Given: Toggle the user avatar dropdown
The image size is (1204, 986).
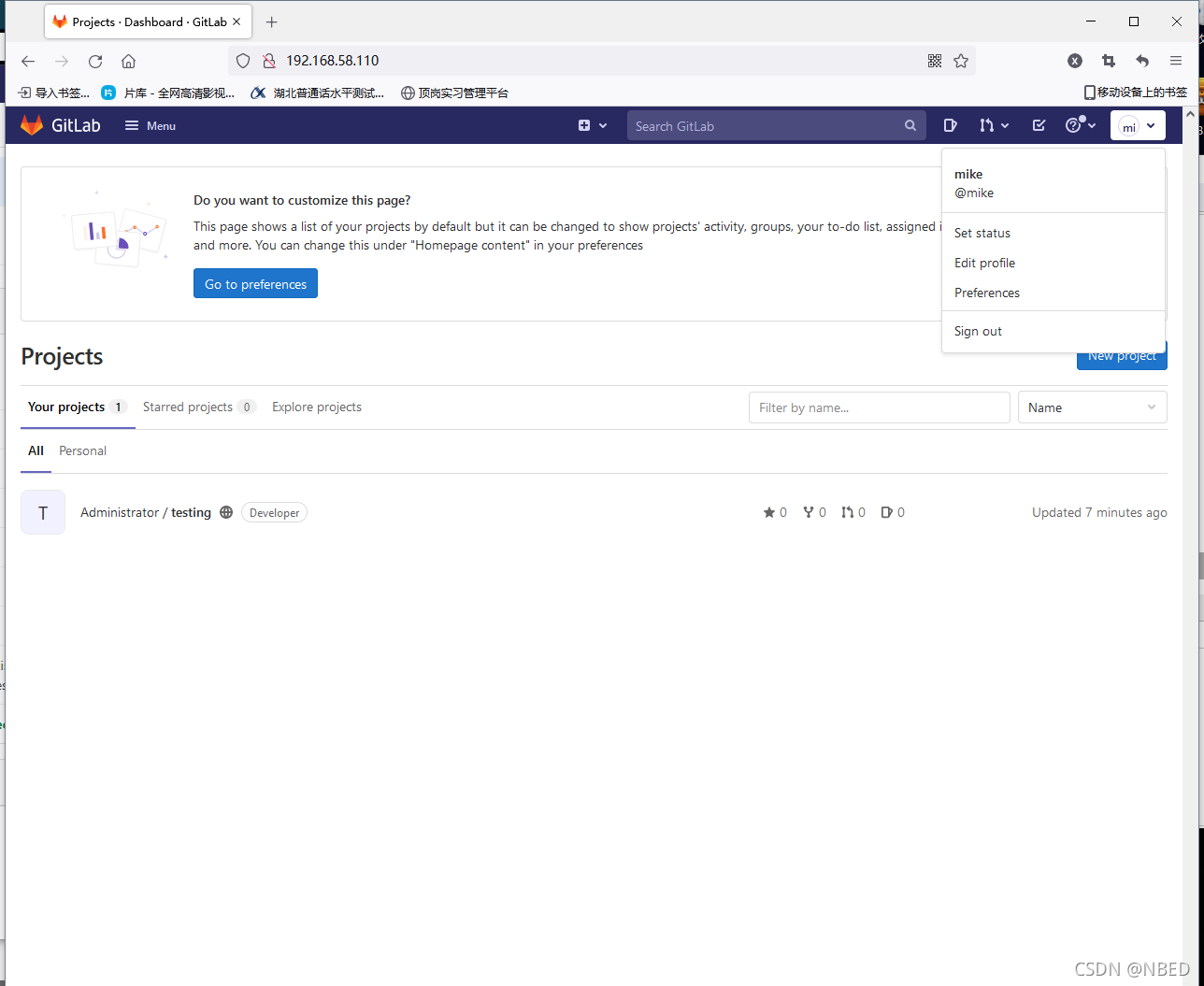Looking at the screenshot, I should (1138, 126).
